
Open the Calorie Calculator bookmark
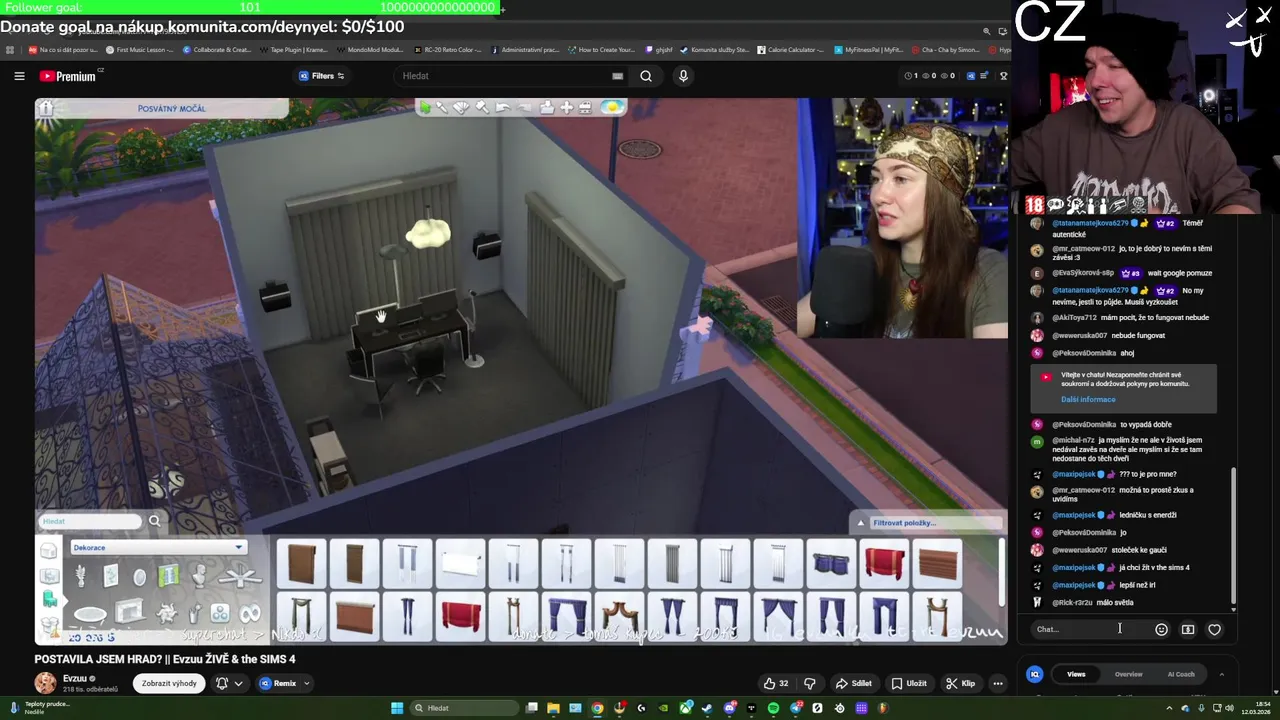click(790, 49)
